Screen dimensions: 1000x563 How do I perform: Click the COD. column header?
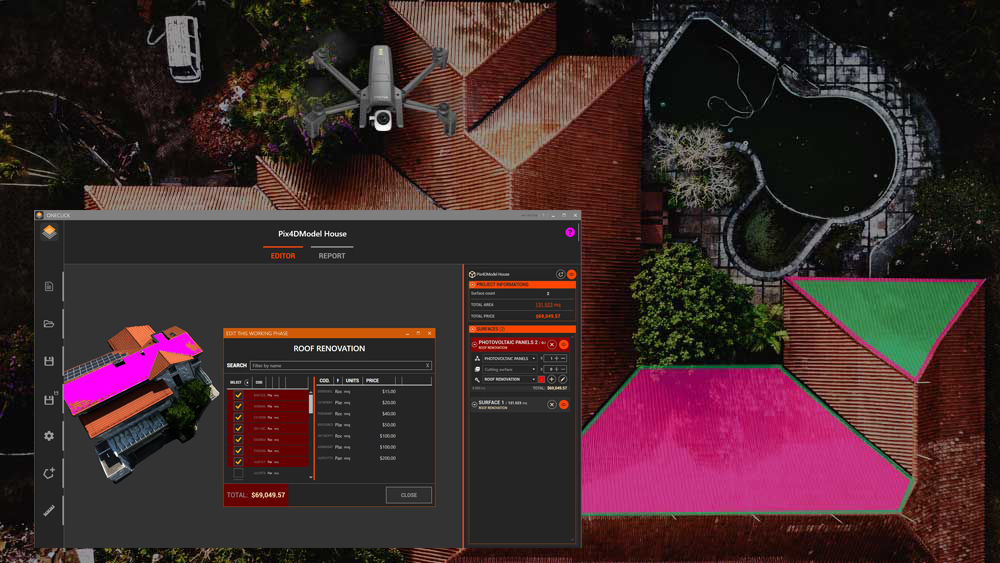coord(325,381)
